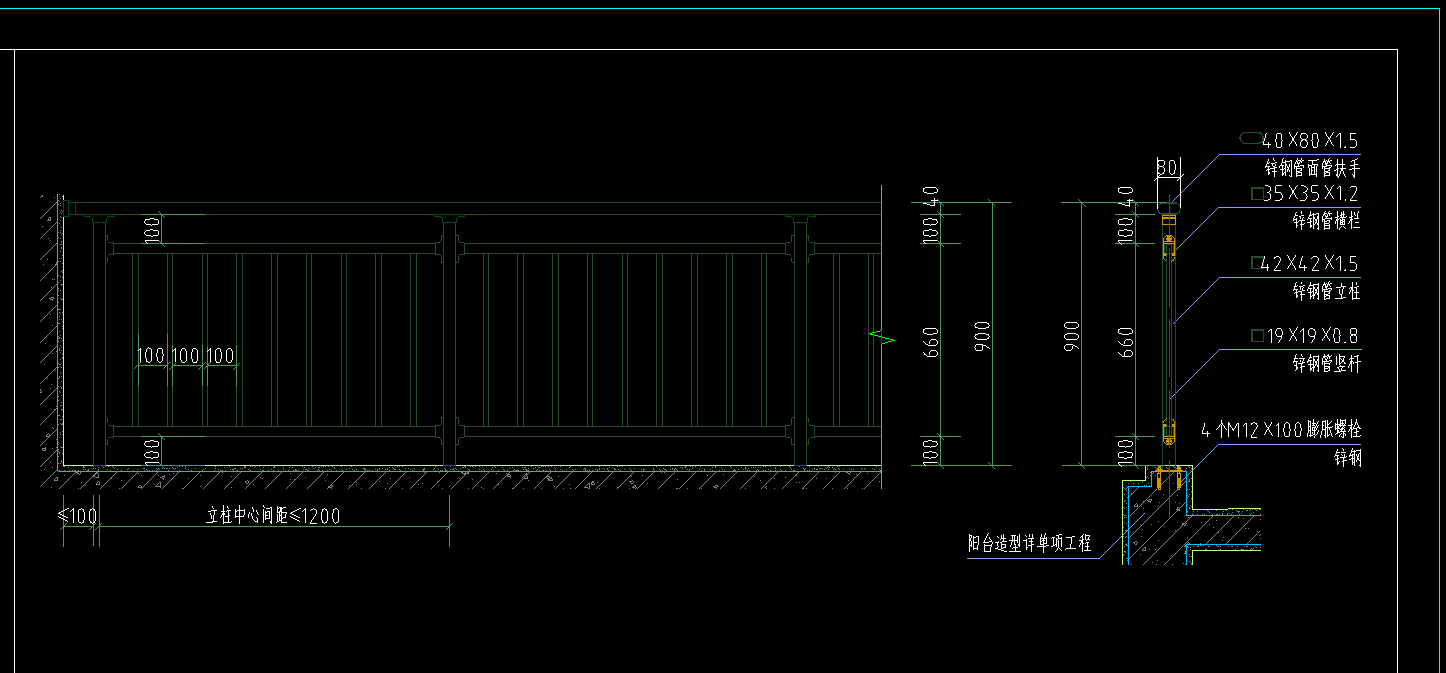Select the 阳台造型详单项工程 leader text
Image resolution: width=1446 pixels, height=673 pixels.
[x=1030, y=545]
